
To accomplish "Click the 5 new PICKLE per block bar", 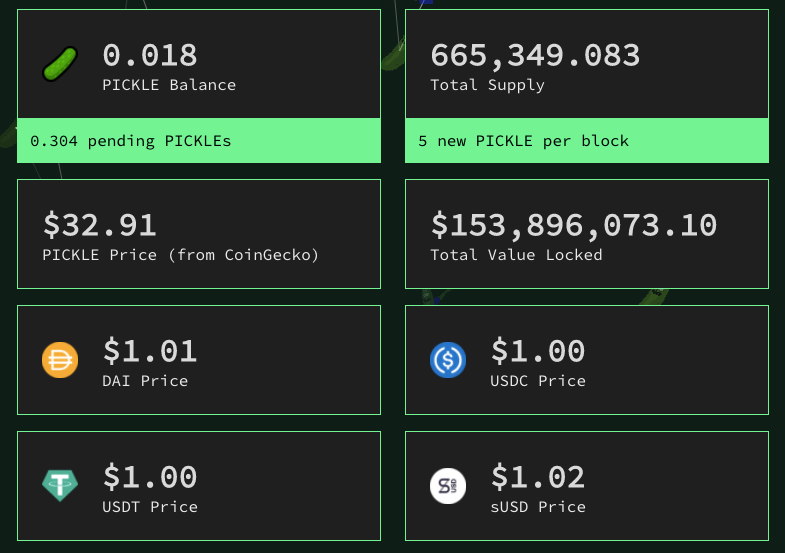I will pyautogui.click(x=587, y=141).
